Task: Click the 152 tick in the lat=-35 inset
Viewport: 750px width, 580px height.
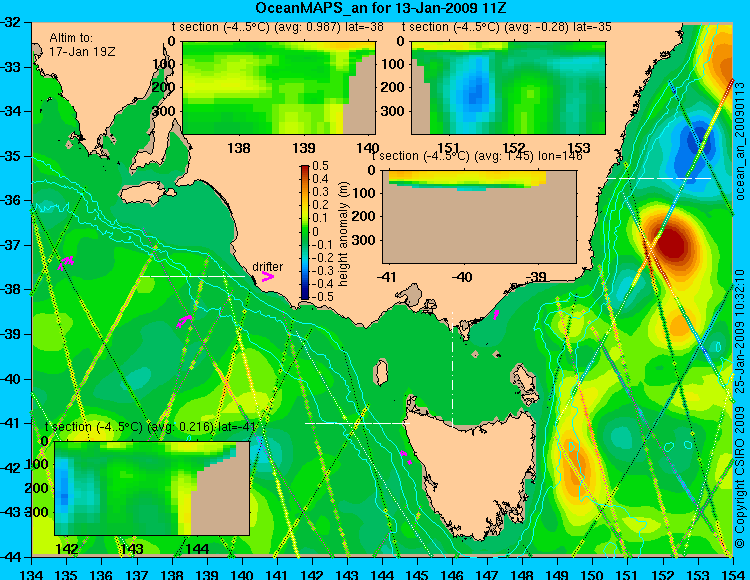Action: (x=514, y=148)
